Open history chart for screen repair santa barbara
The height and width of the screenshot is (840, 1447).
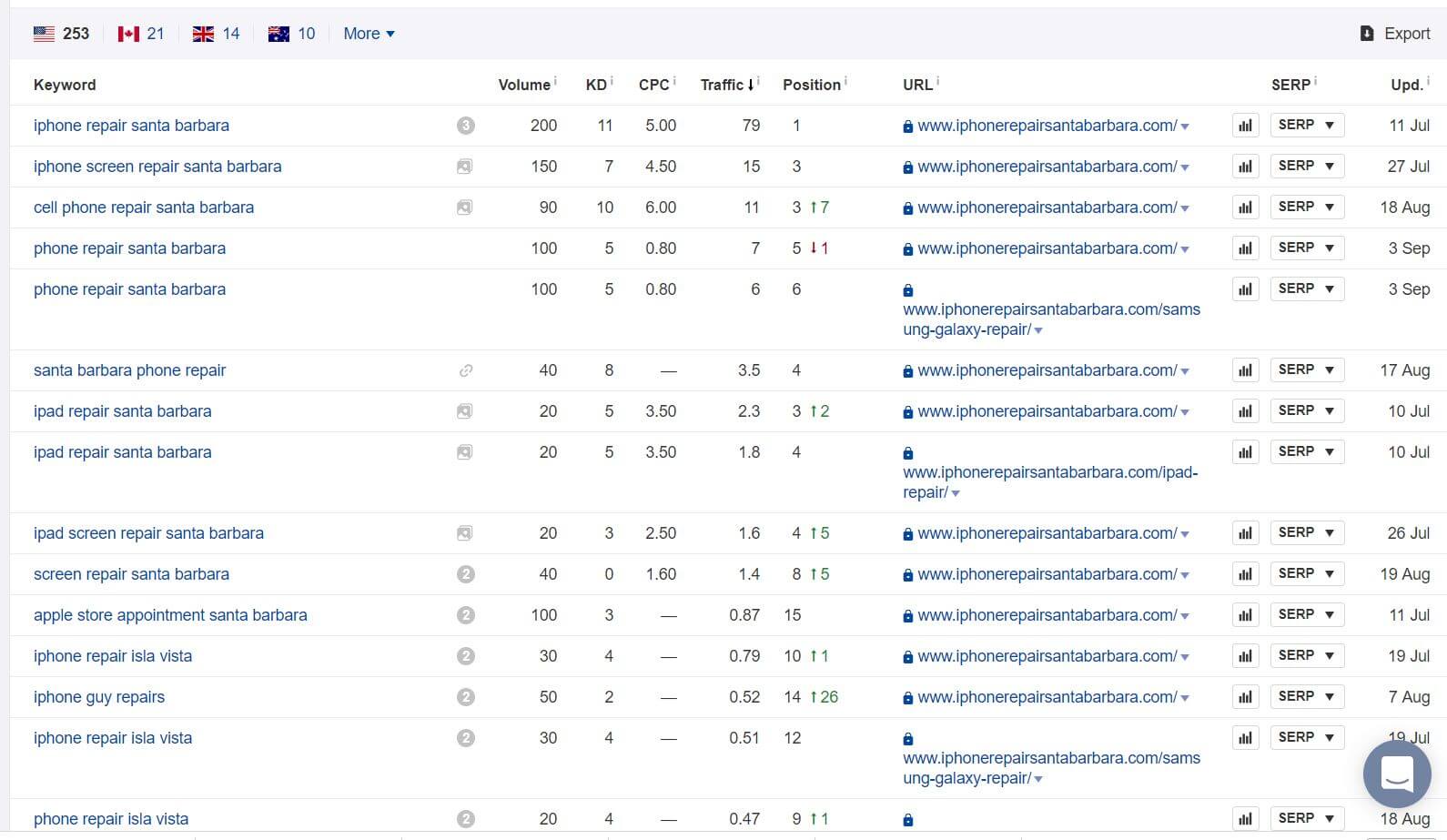point(1245,574)
